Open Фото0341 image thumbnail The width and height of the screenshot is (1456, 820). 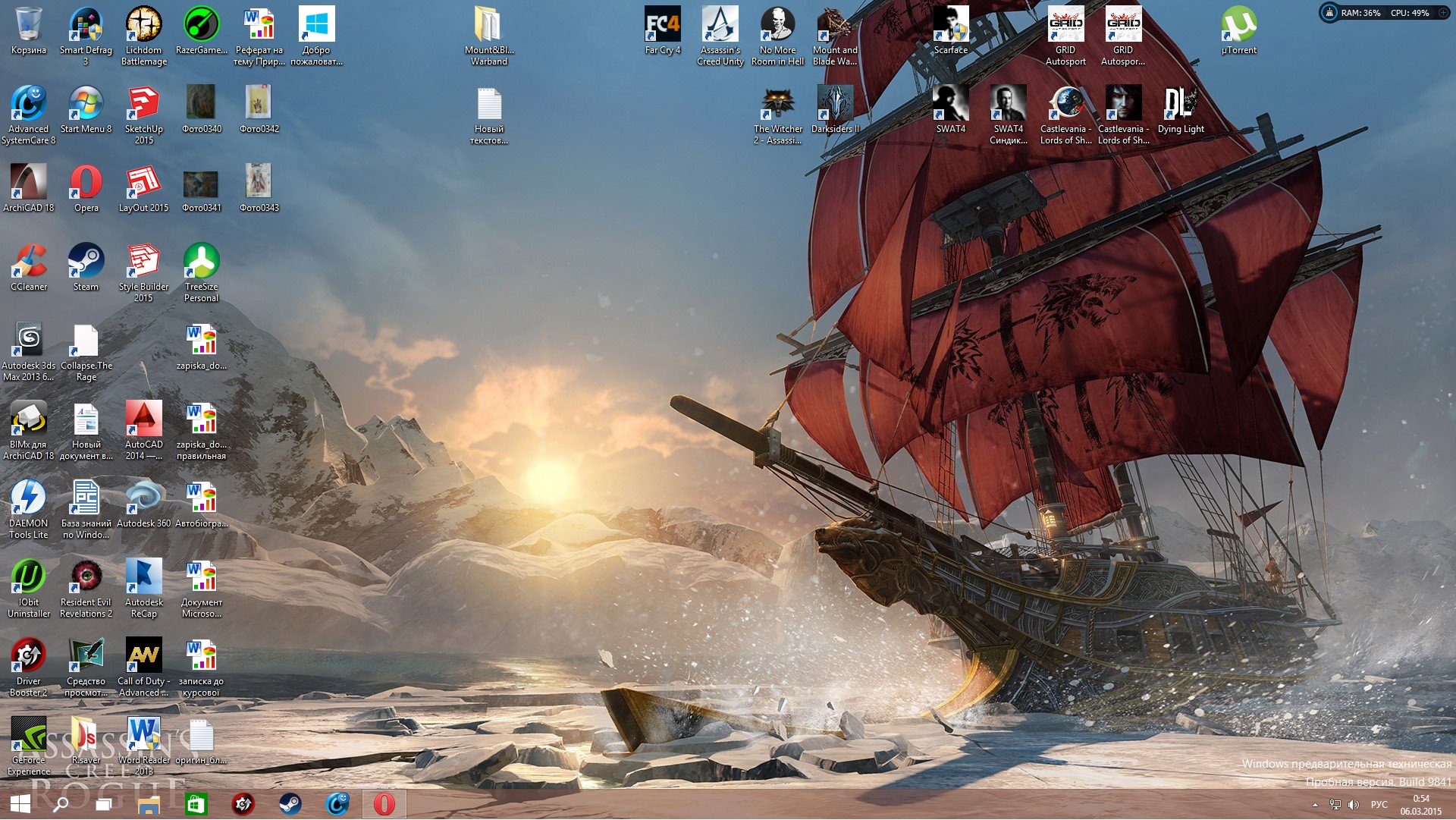[201, 188]
